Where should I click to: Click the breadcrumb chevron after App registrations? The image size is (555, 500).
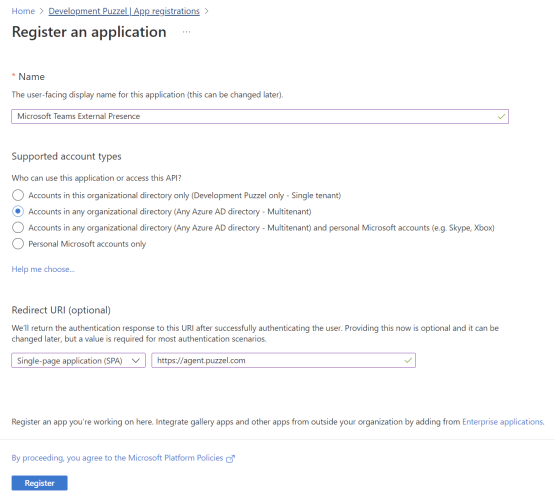pos(207,11)
